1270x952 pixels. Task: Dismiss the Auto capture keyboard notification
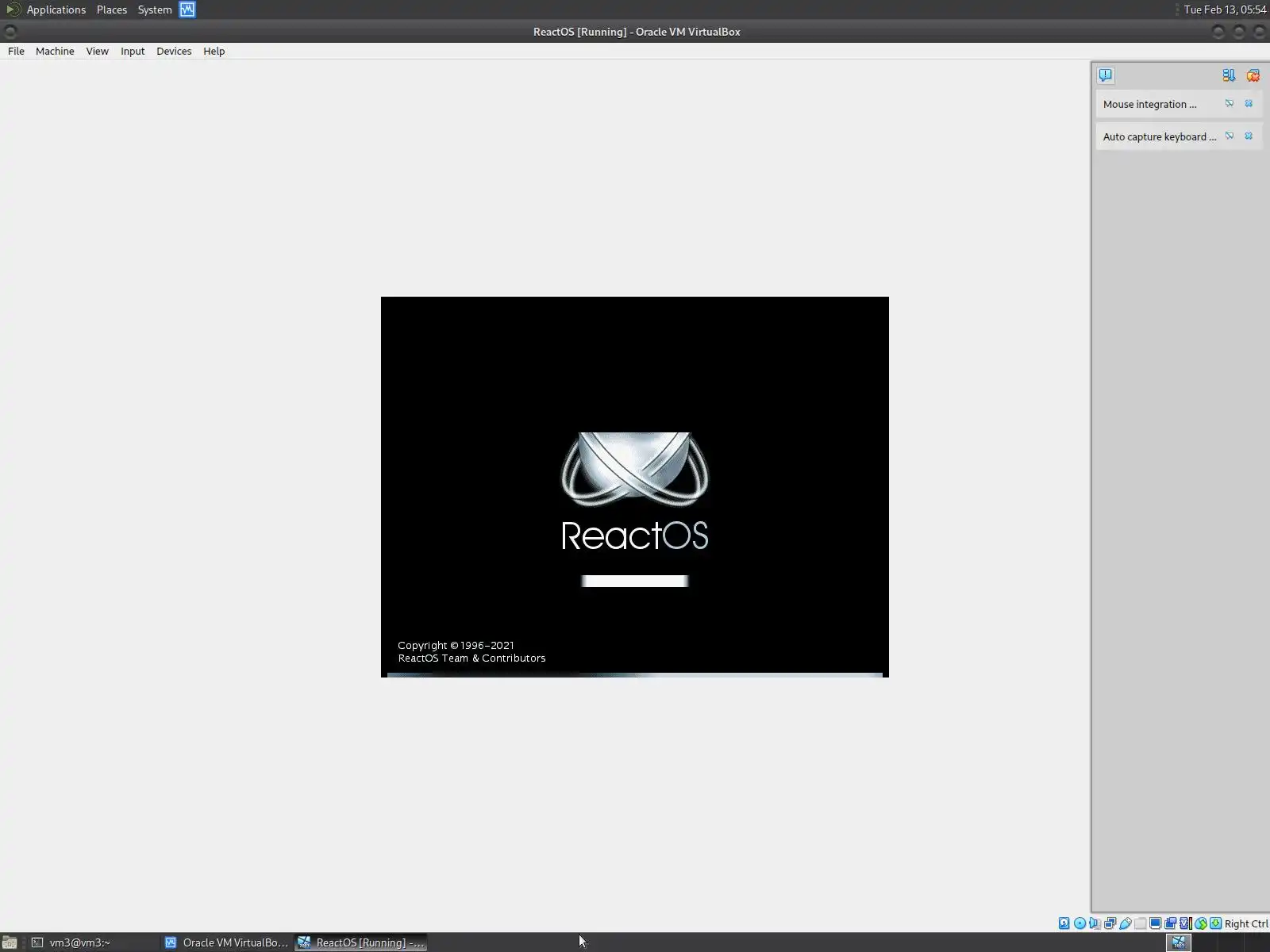click(x=1249, y=136)
